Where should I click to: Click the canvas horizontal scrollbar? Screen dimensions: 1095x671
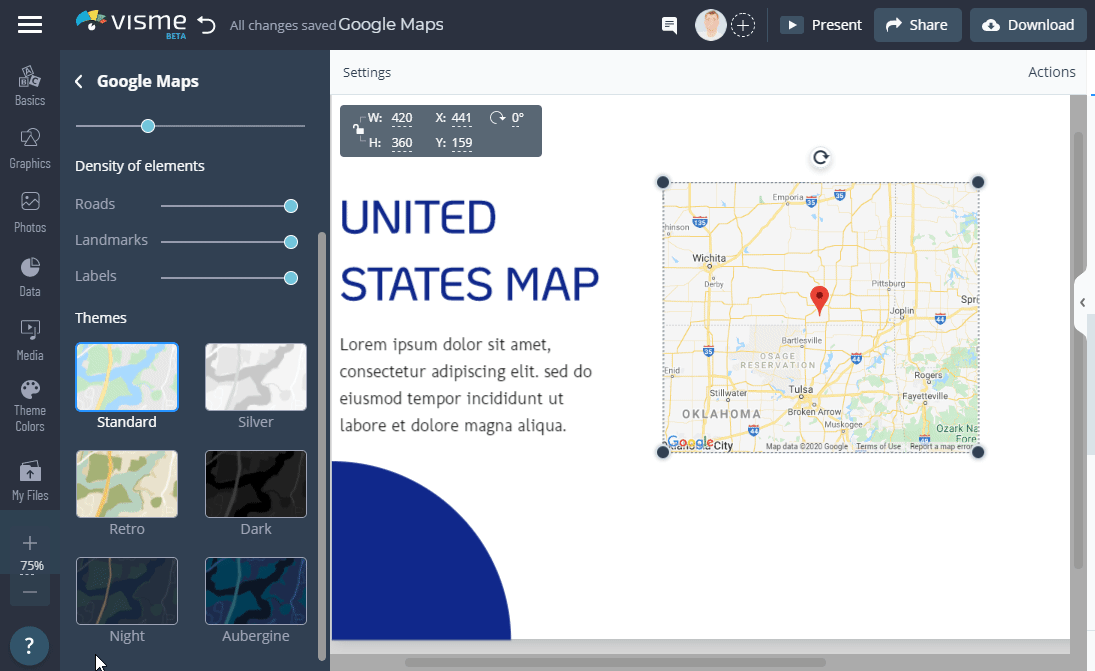click(615, 662)
